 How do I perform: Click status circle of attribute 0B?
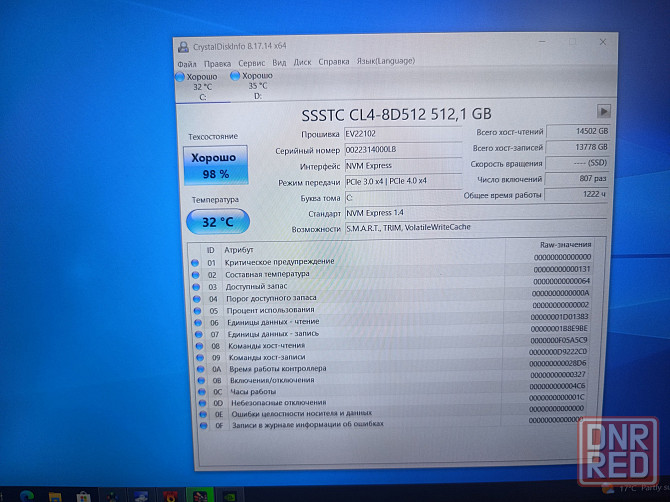tap(201, 380)
